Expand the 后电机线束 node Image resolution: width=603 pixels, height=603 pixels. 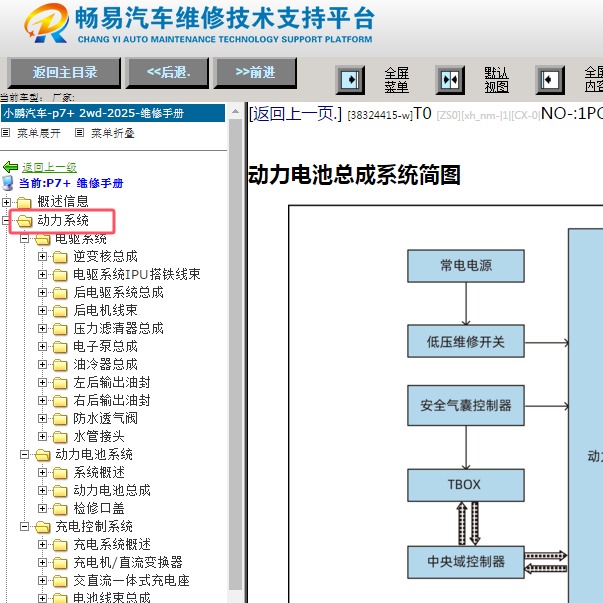[x=43, y=310]
